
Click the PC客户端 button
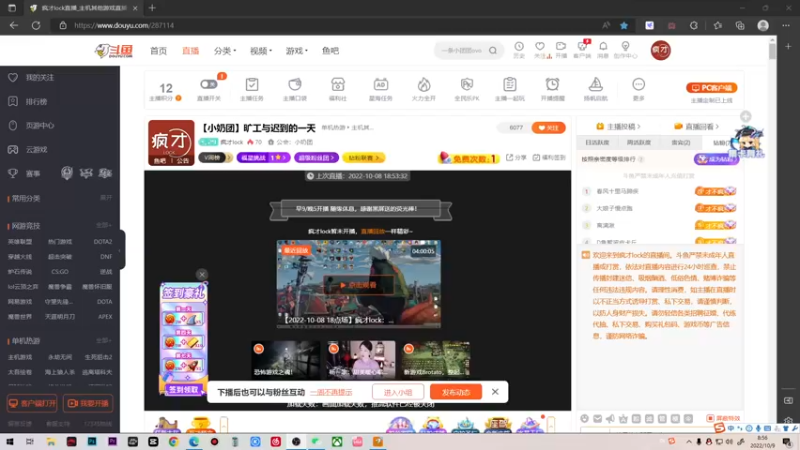tap(711, 88)
